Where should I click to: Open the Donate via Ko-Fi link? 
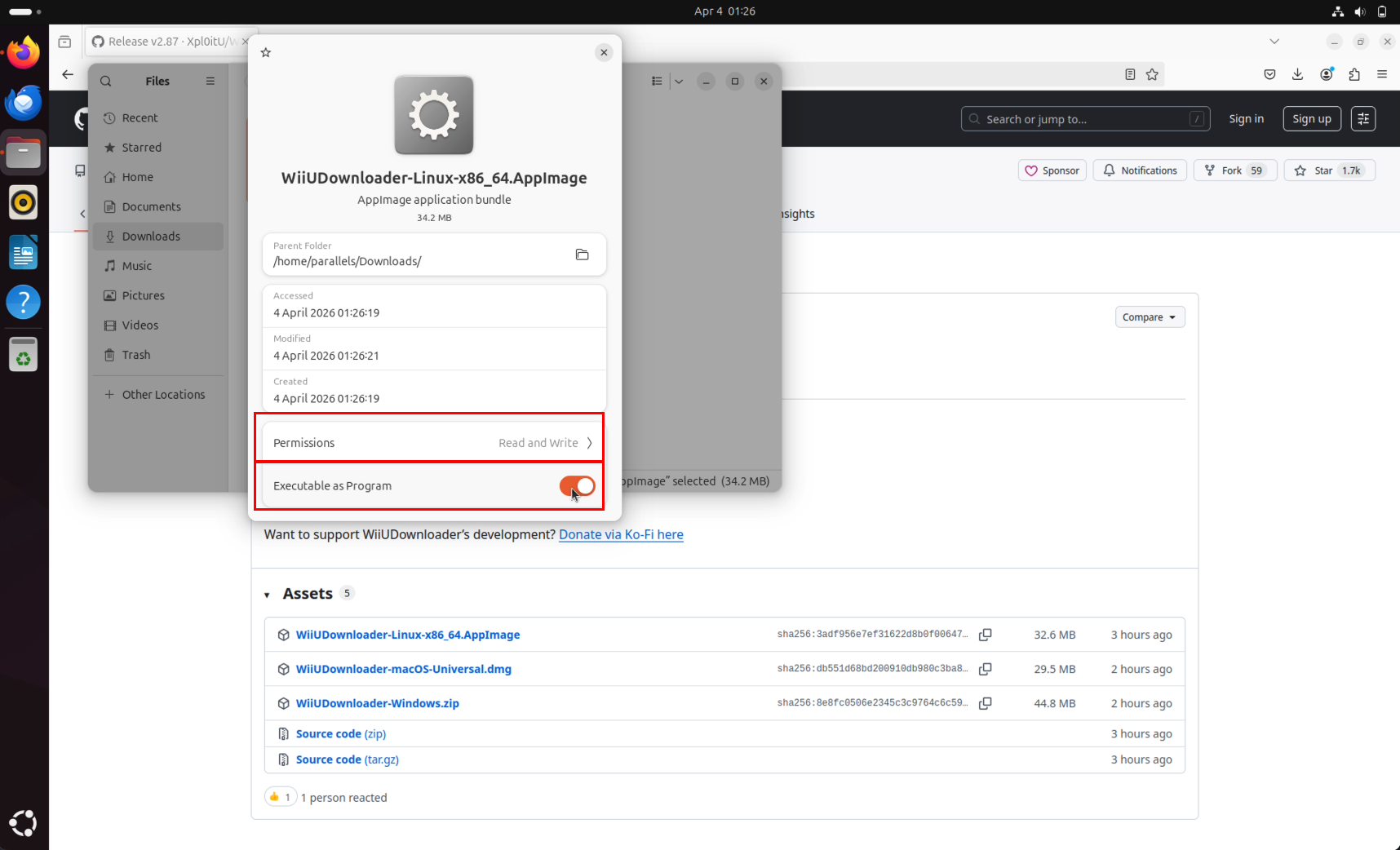pyautogui.click(x=621, y=534)
